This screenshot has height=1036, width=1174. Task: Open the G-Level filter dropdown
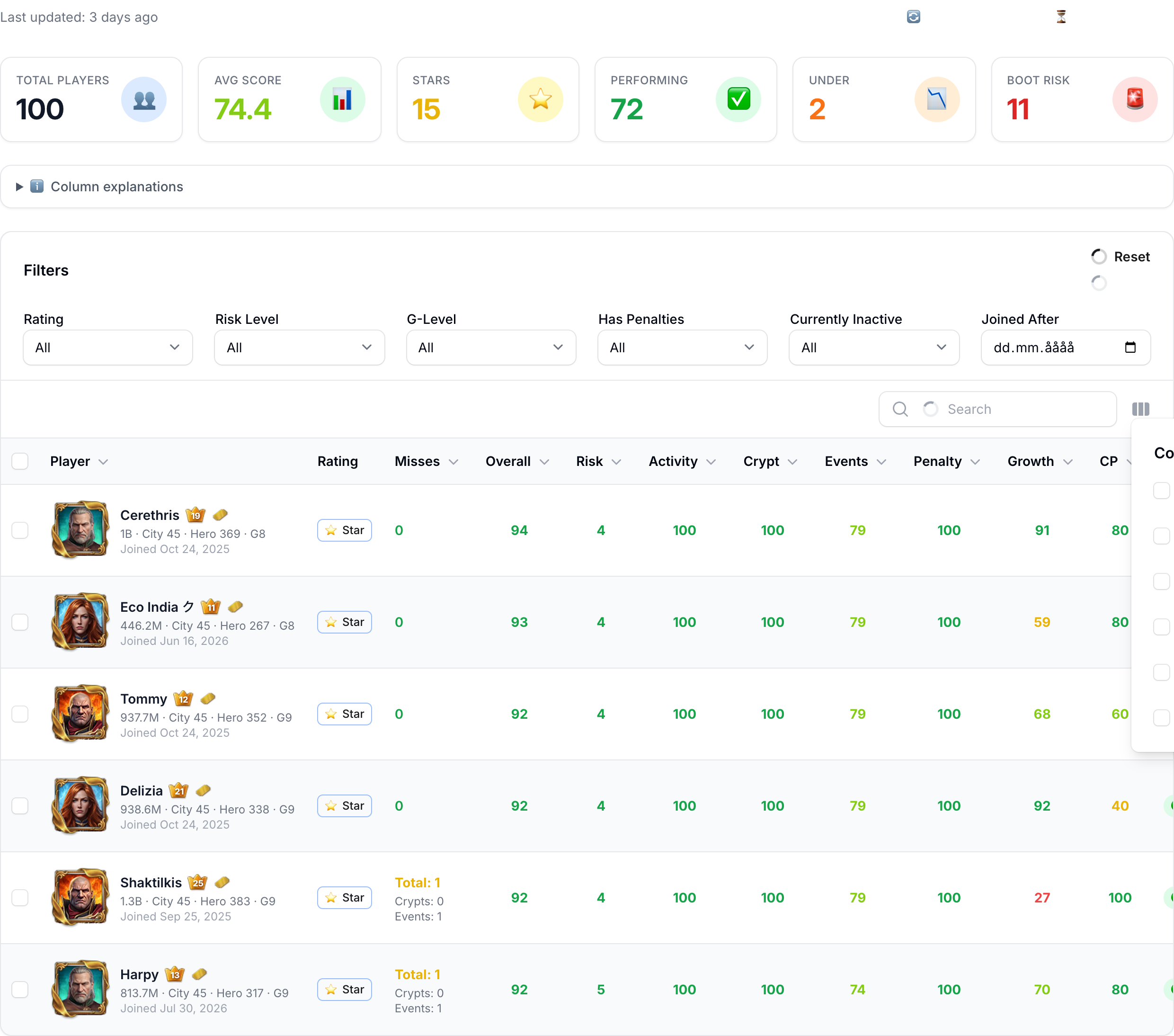[x=491, y=348]
